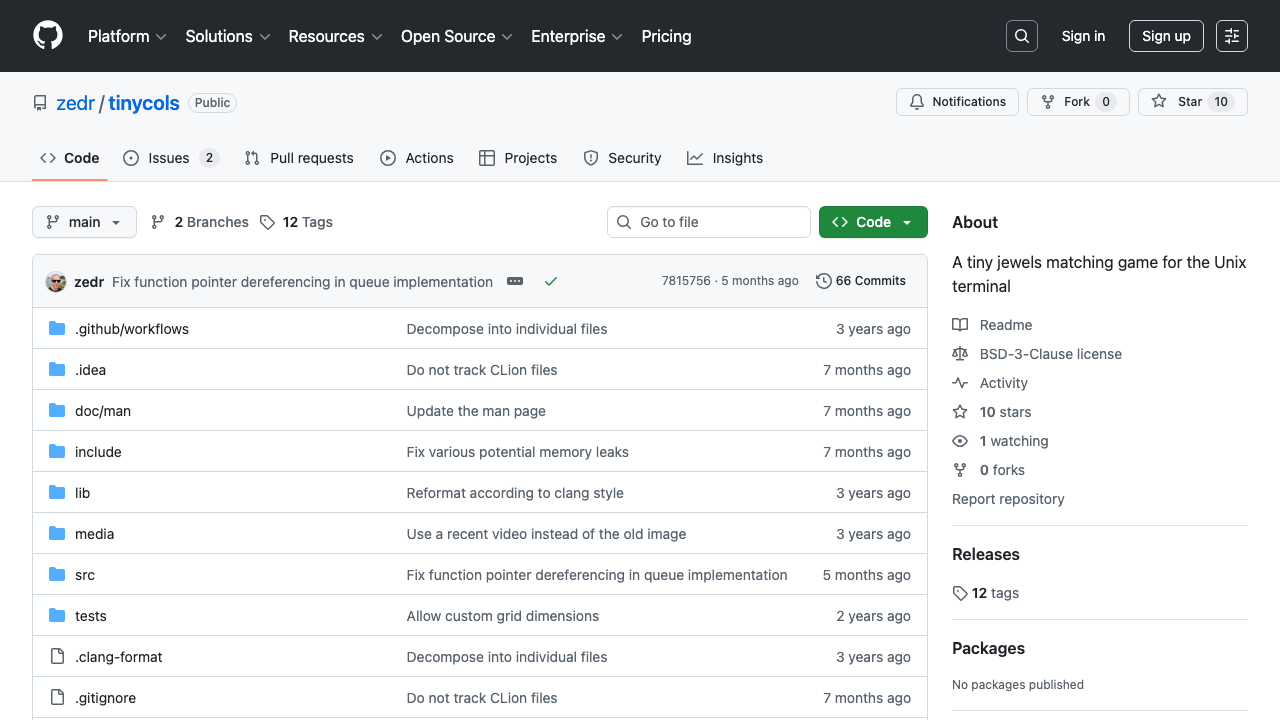Open the main branch dropdown

[x=84, y=222]
